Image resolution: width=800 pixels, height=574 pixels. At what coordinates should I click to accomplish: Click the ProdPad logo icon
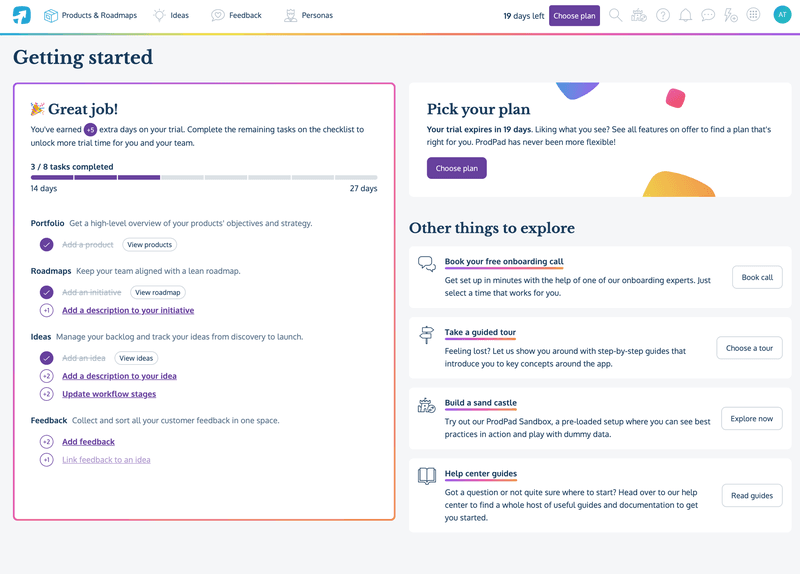coord(21,15)
